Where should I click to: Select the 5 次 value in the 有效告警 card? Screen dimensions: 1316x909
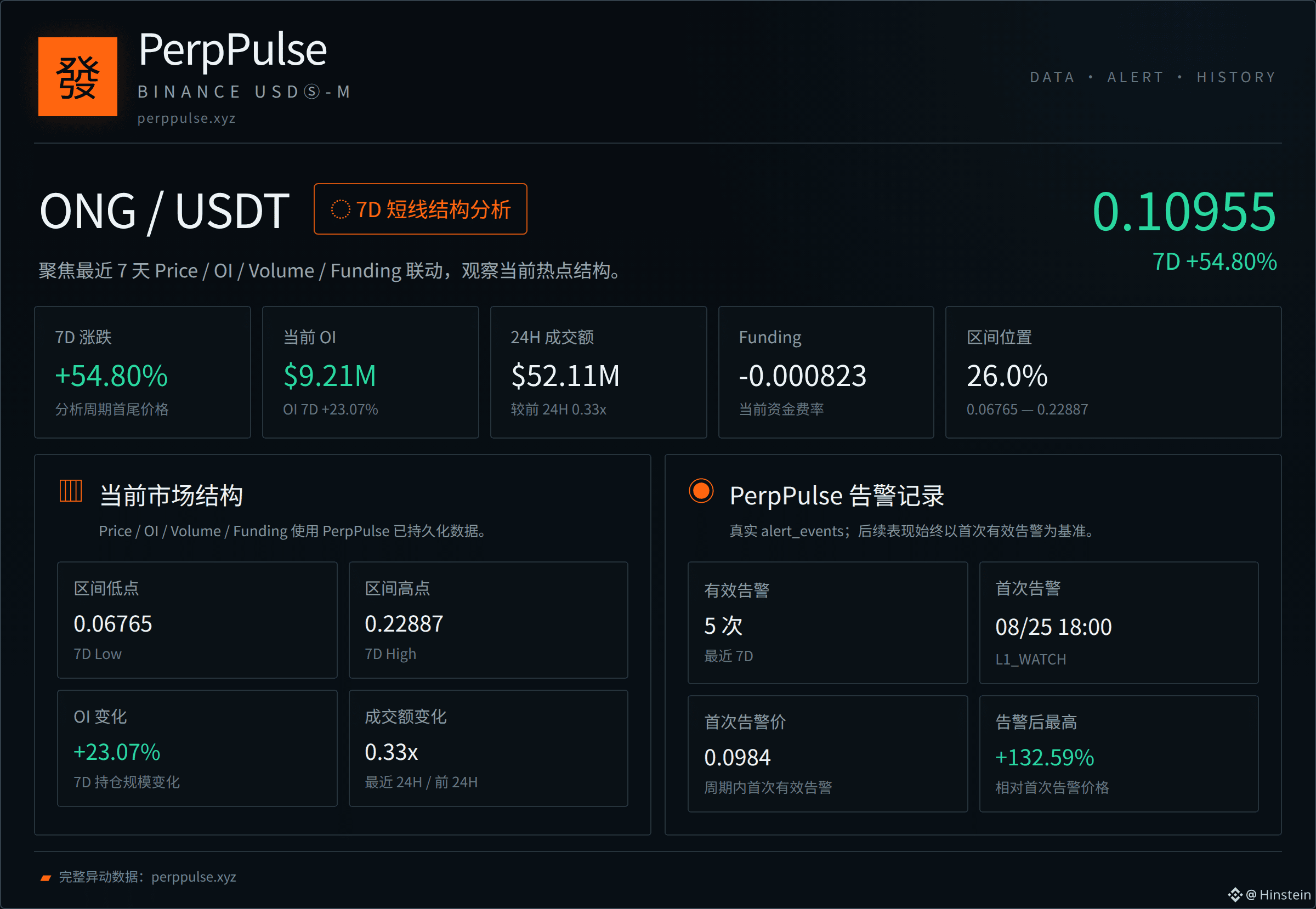[x=723, y=626]
